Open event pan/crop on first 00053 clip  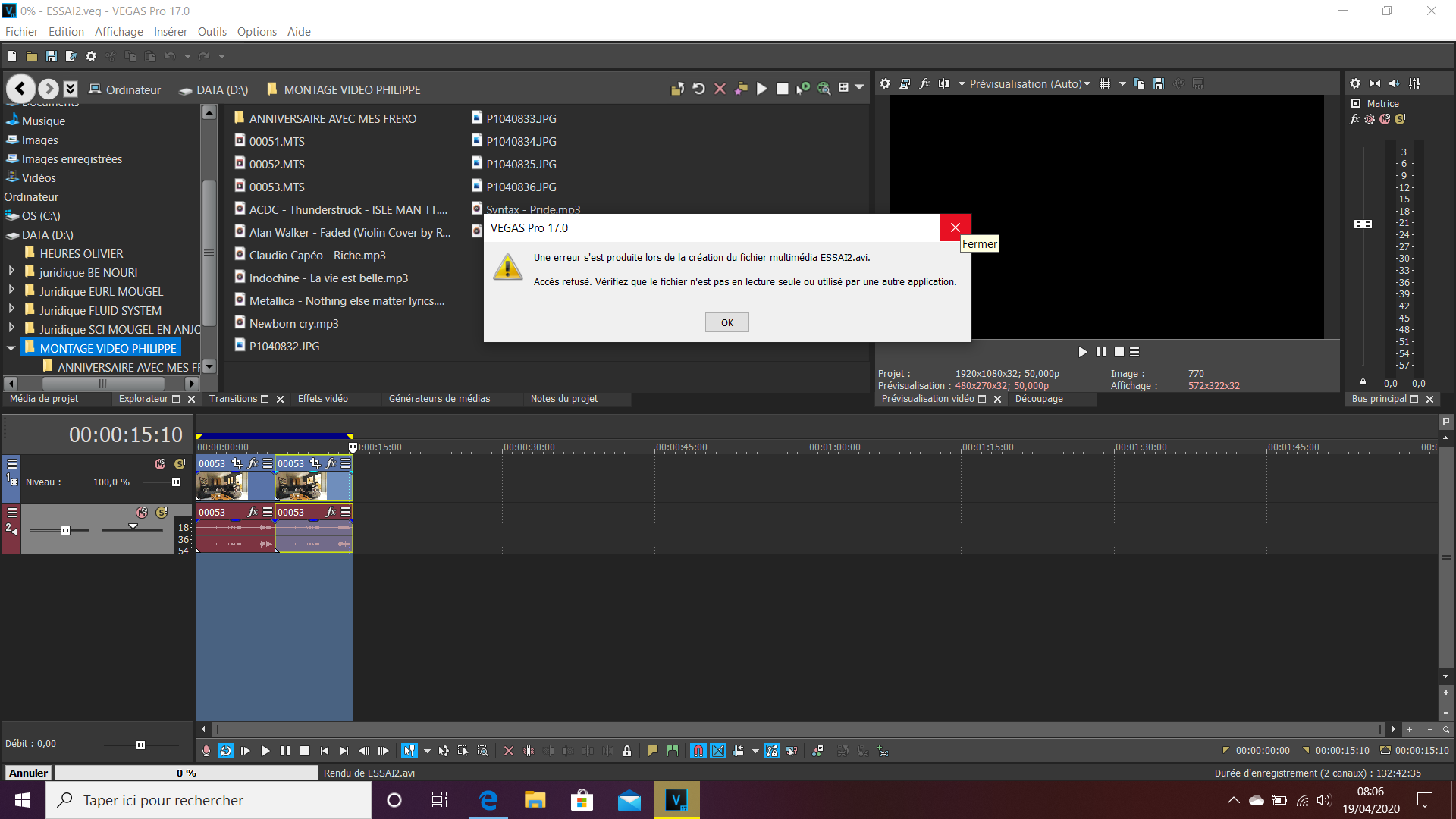point(237,463)
